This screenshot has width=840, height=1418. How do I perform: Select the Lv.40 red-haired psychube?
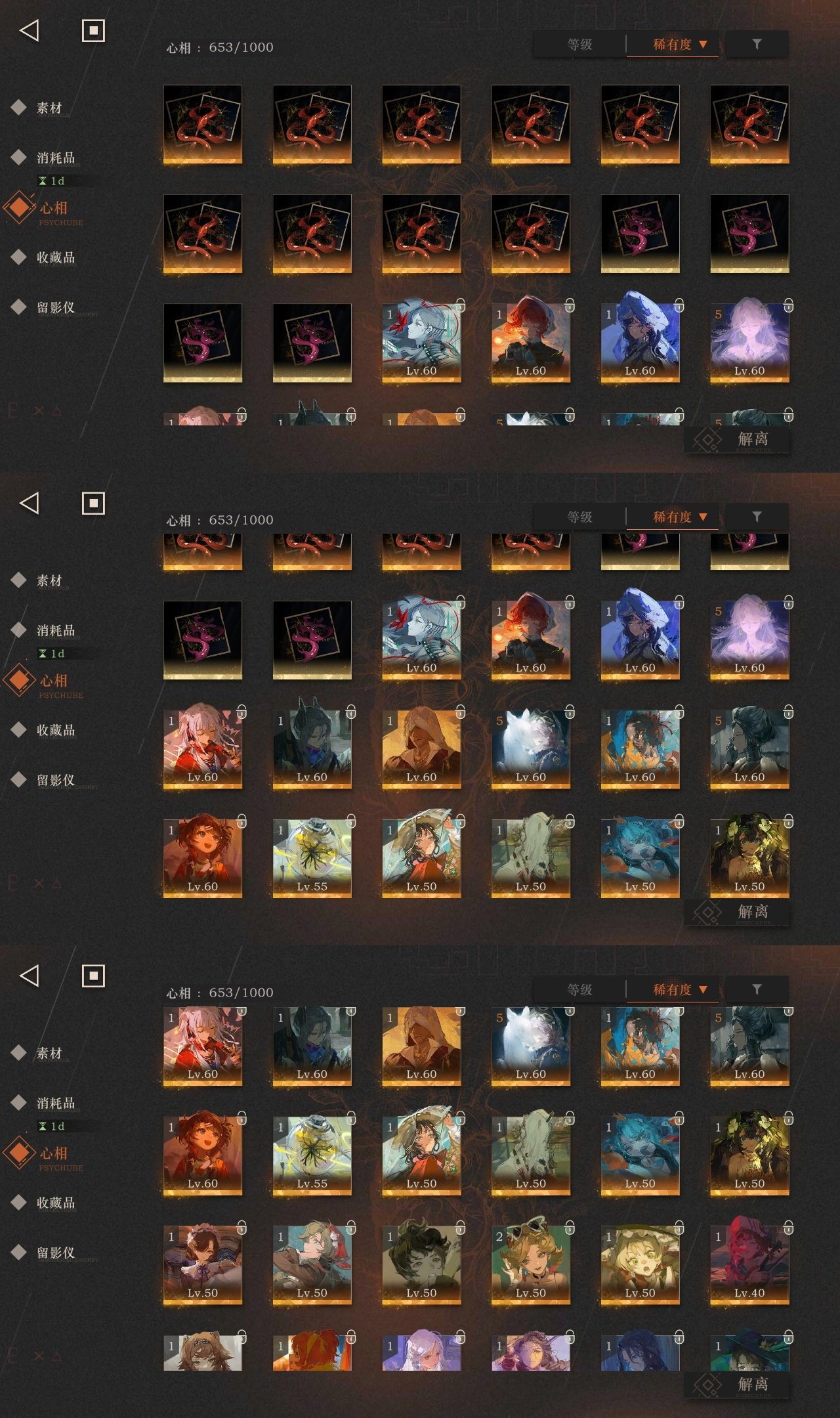pos(749,1265)
